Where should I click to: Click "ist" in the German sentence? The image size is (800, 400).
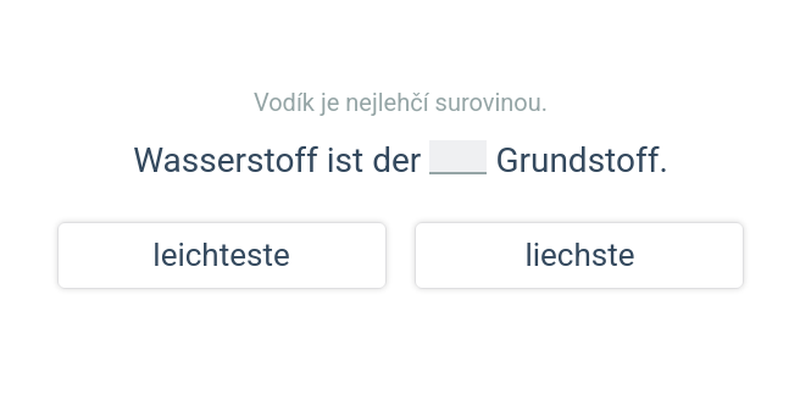[345, 160]
